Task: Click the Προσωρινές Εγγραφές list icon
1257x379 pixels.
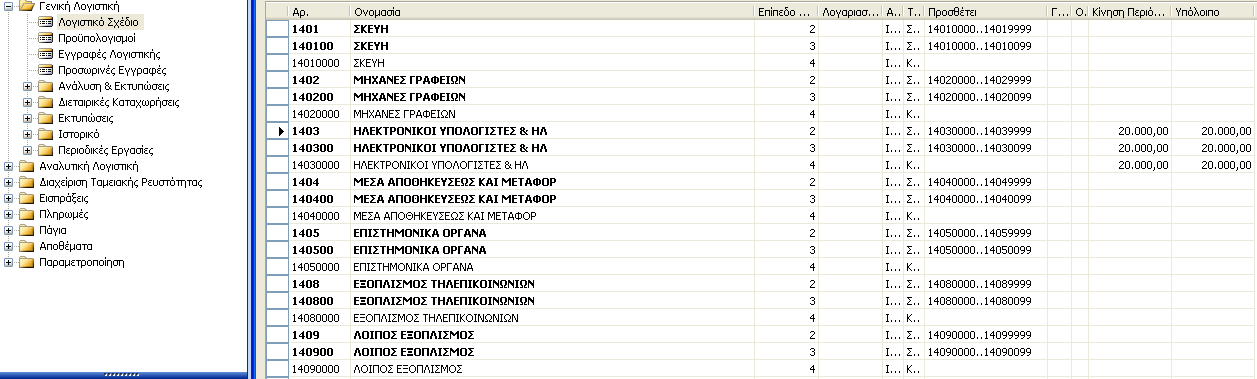Action: [45, 70]
